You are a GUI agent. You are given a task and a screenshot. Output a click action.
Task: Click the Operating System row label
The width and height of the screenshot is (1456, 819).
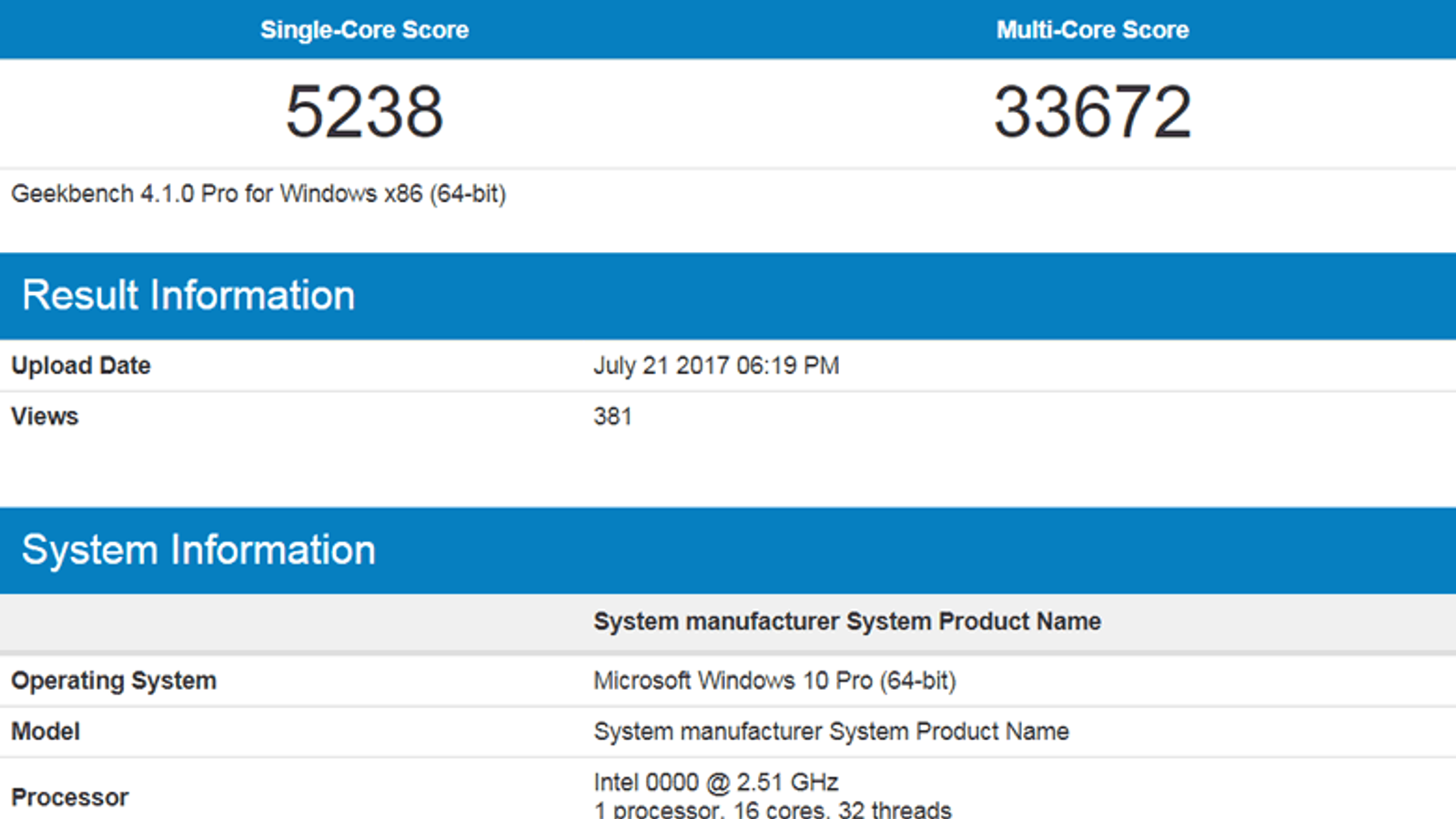[114, 681]
